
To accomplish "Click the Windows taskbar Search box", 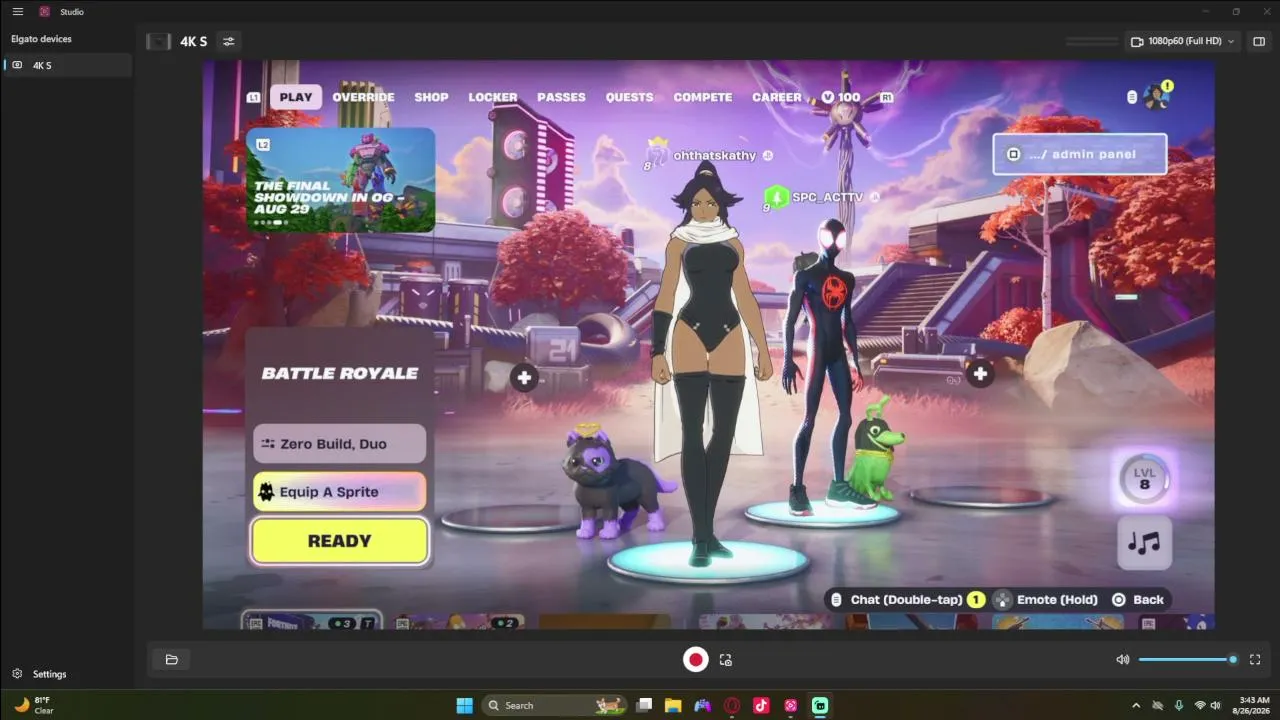I will [x=553, y=705].
